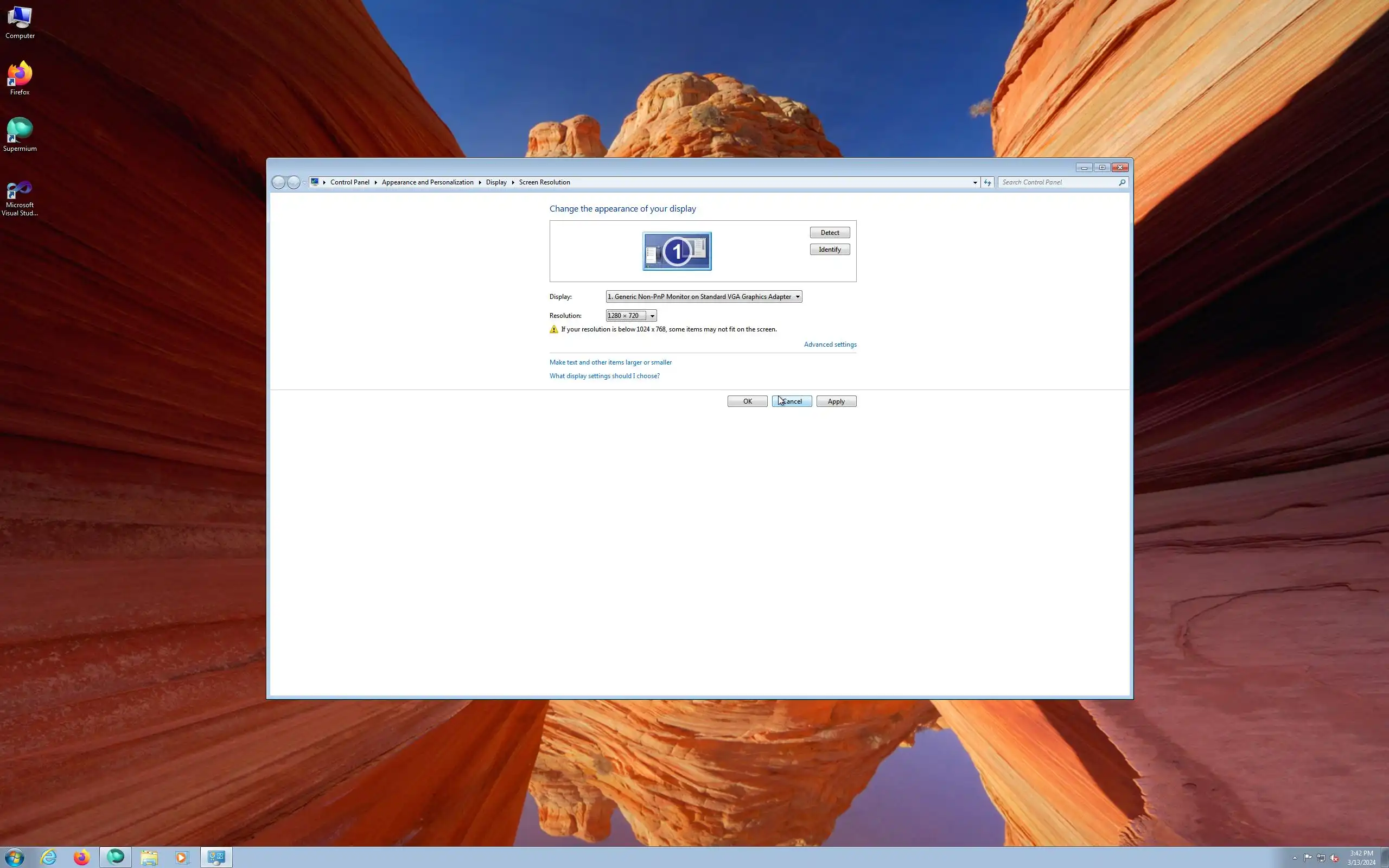
Task: Click the Windows Start orb
Action: (14, 857)
